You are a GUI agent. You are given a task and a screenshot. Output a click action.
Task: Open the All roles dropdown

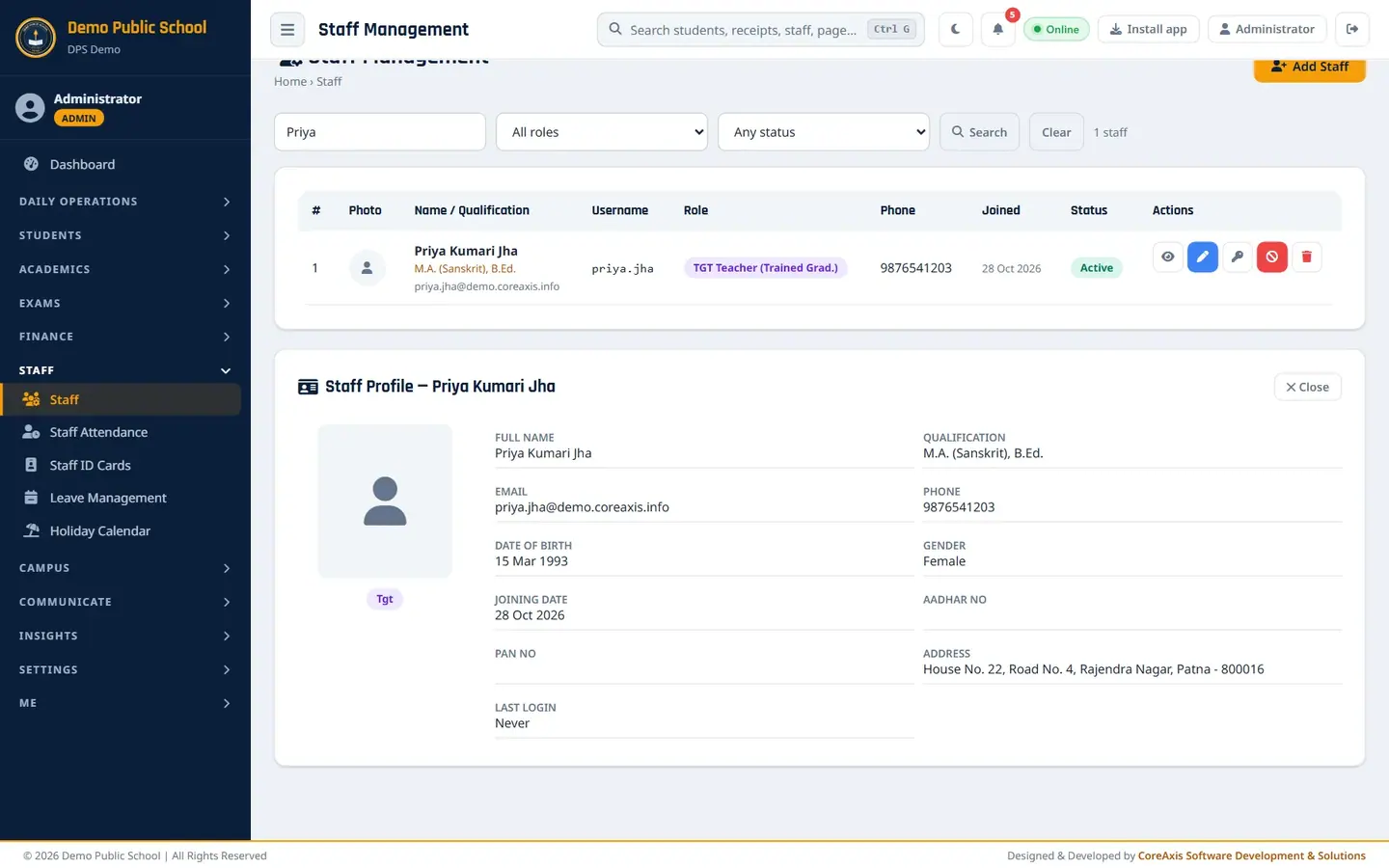coord(602,132)
